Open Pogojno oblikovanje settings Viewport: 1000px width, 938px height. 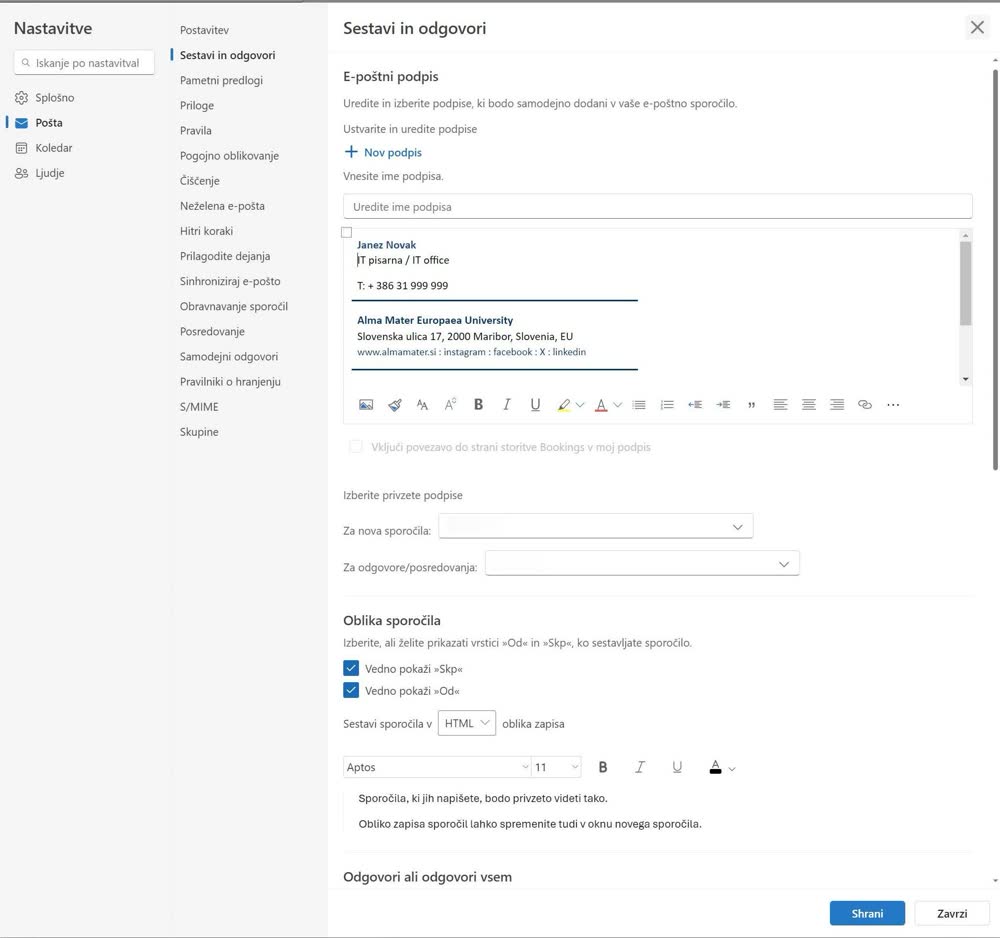point(230,156)
